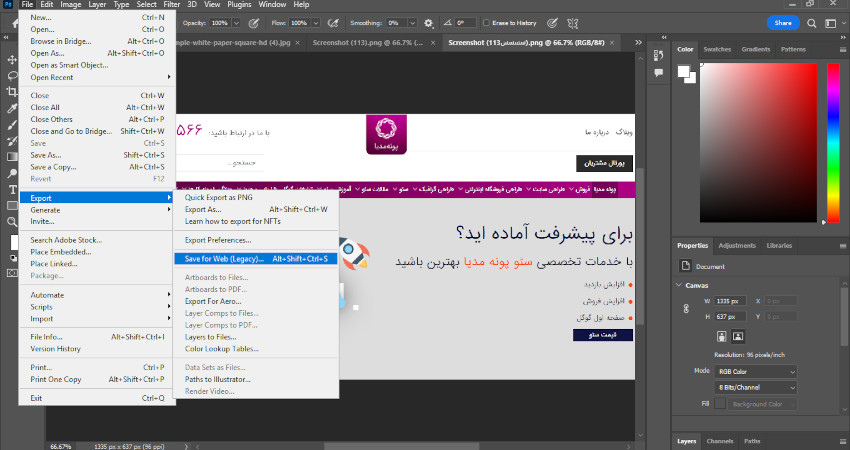Click the canvas height H field
The width and height of the screenshot is (850, 450).
click(x=730, y=317)
